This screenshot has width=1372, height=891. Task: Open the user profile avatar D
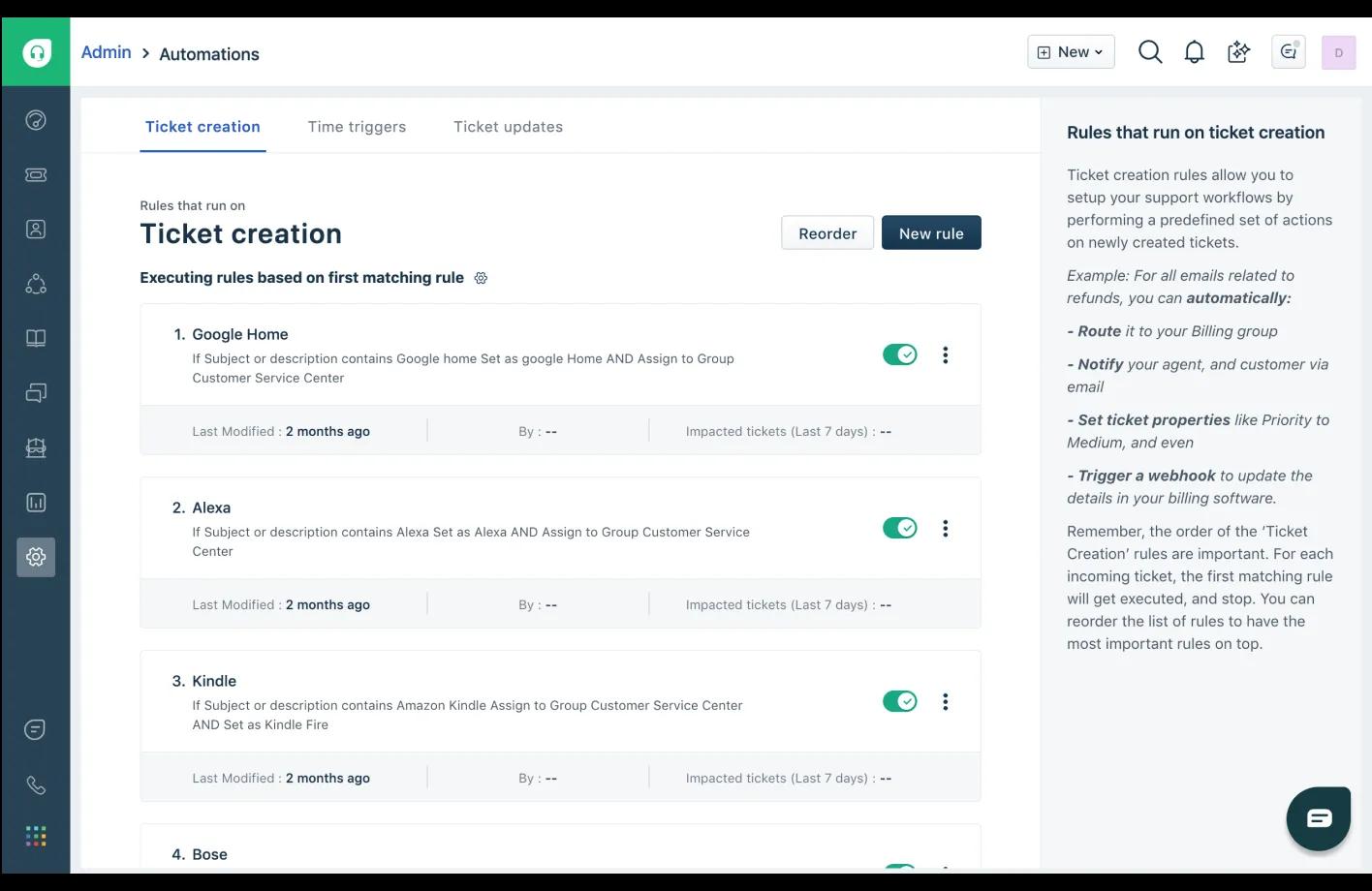pos(1339,52)
